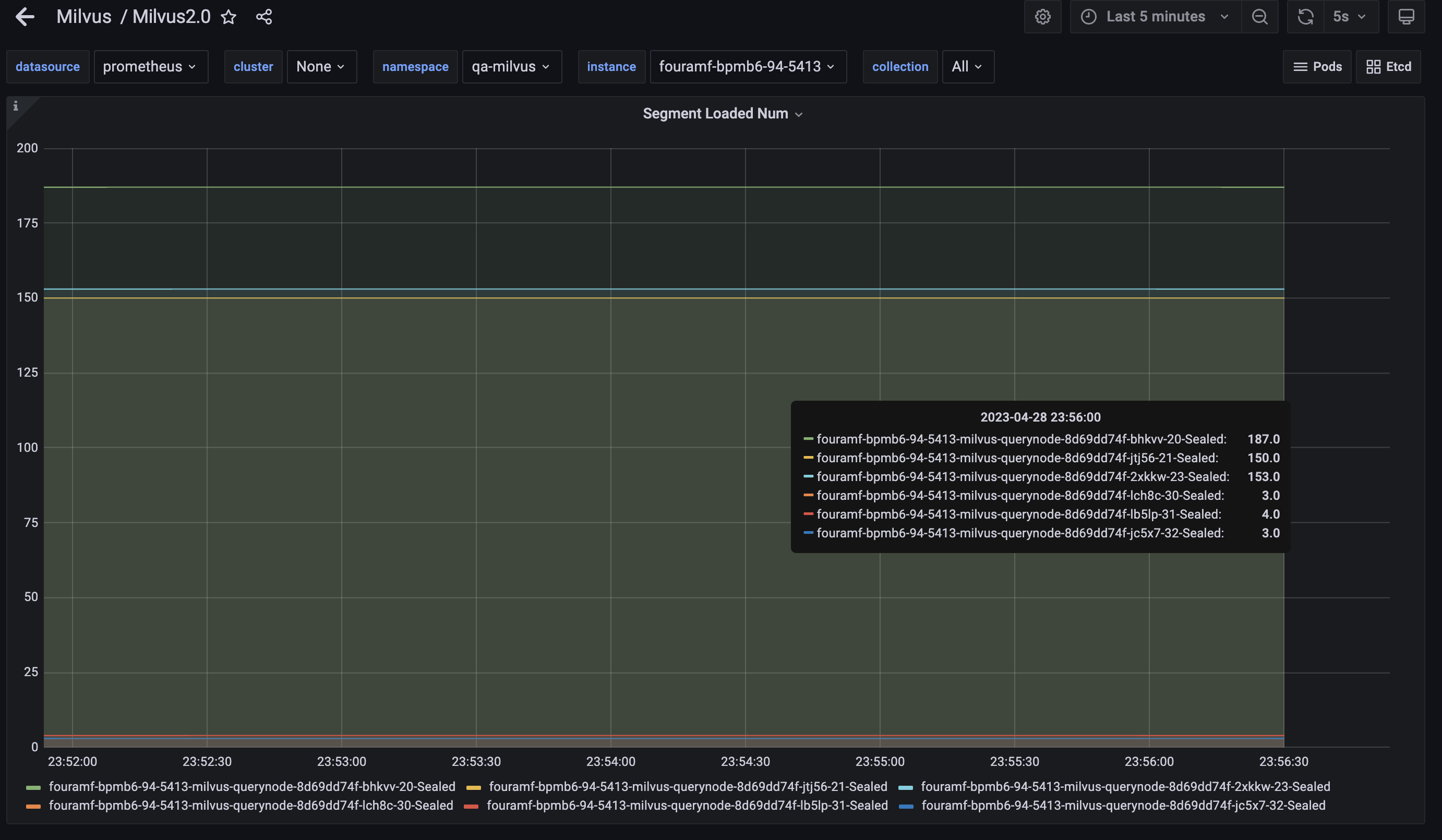The width and height of the screenshot is (1442, 840).
Task: Switch to the Etcd view
Action: 1388,66
